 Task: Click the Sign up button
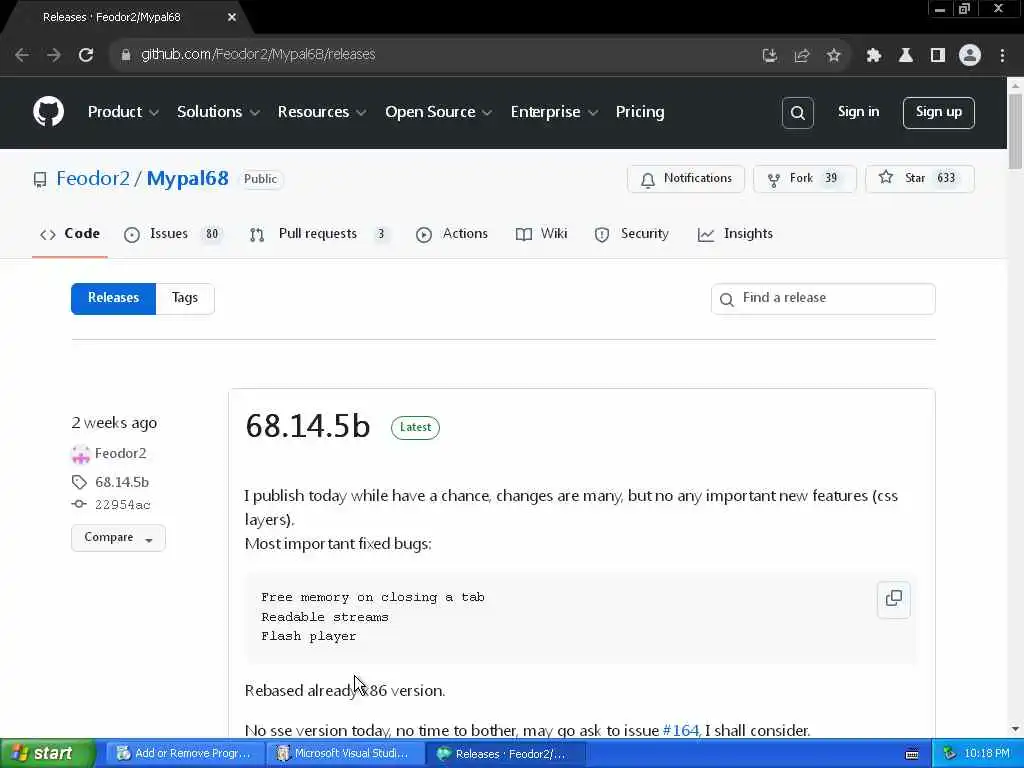click(x=938, y=112)
